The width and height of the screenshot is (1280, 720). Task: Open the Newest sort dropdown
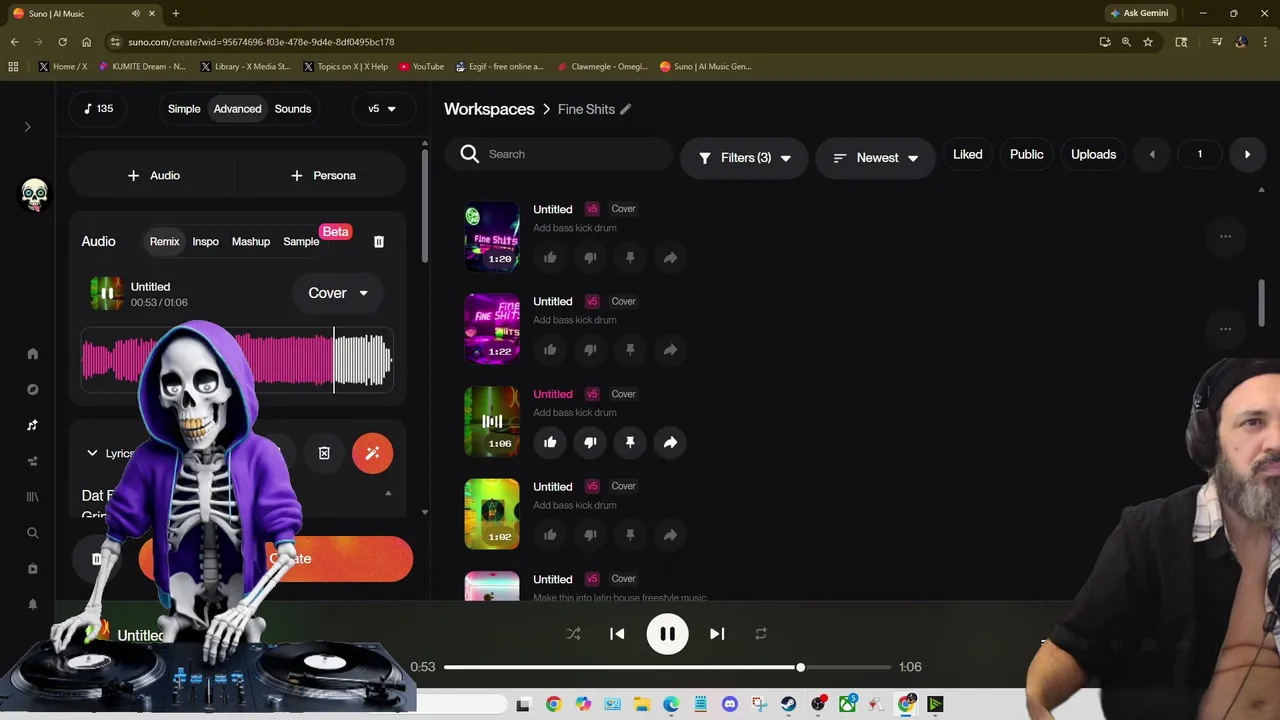click(875, 158)
